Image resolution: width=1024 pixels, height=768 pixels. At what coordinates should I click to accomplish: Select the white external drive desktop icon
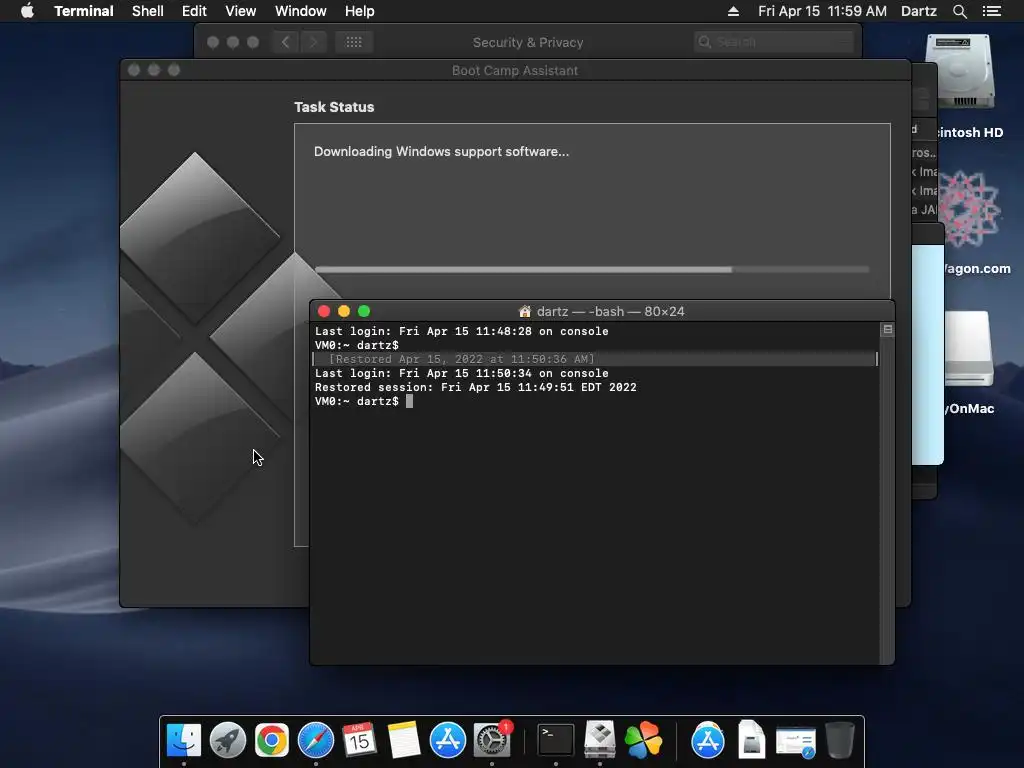(x=969, y=349)
